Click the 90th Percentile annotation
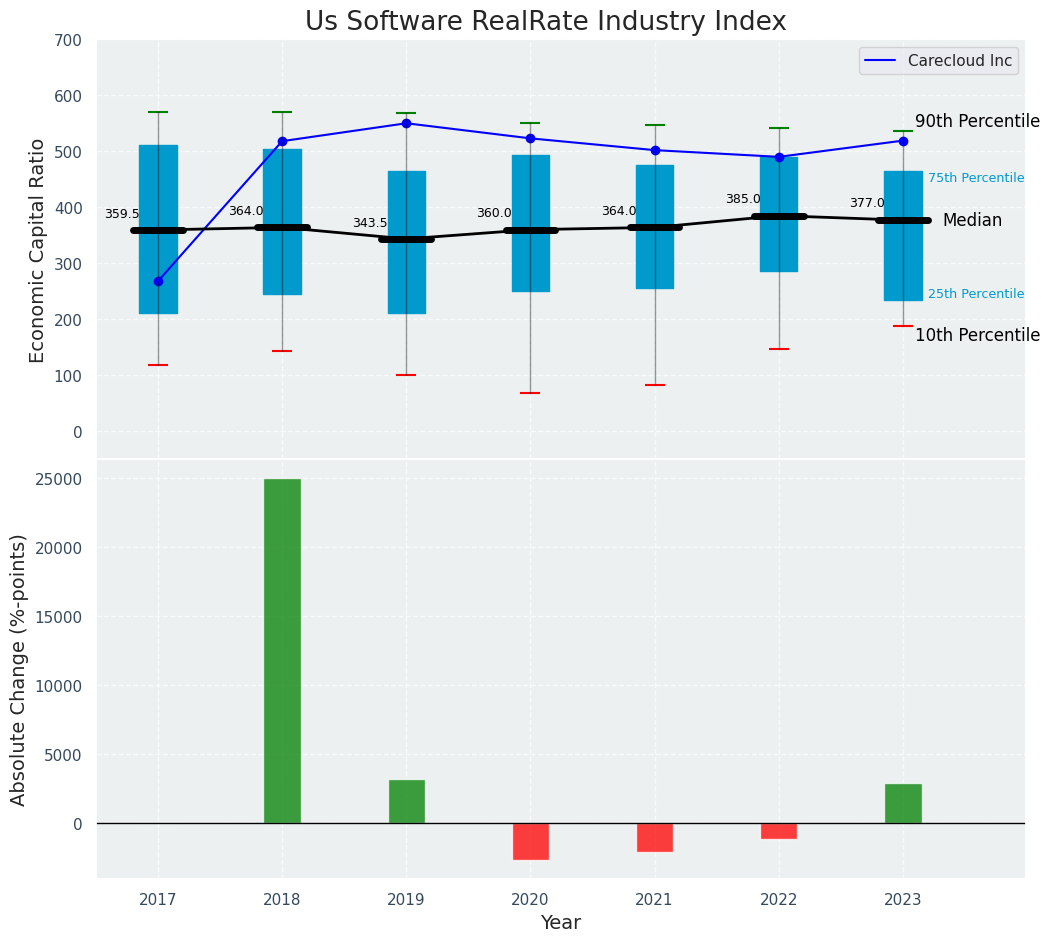 click(x=977, y=121)
